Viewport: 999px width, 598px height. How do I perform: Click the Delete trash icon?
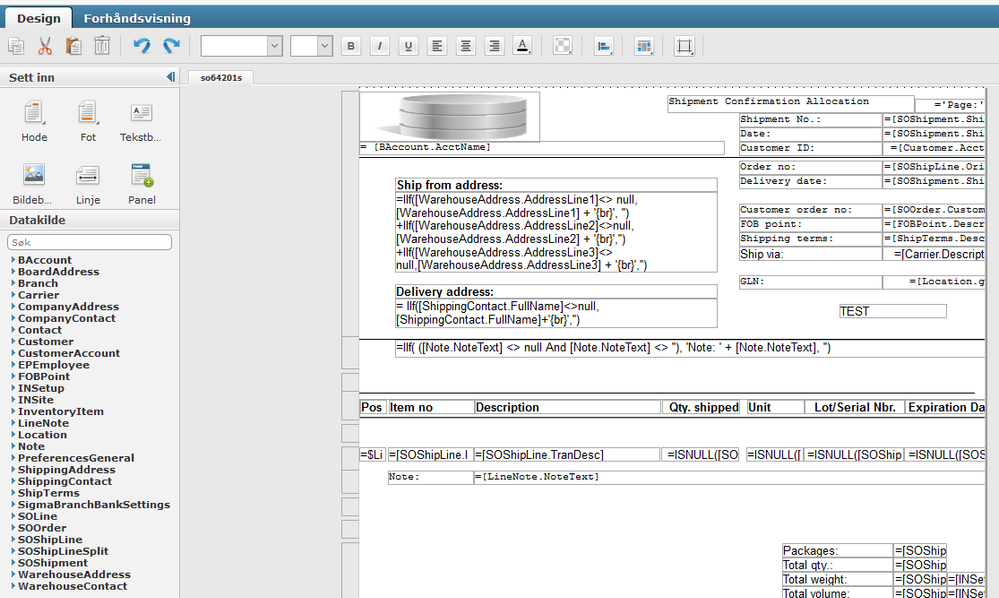101,46
